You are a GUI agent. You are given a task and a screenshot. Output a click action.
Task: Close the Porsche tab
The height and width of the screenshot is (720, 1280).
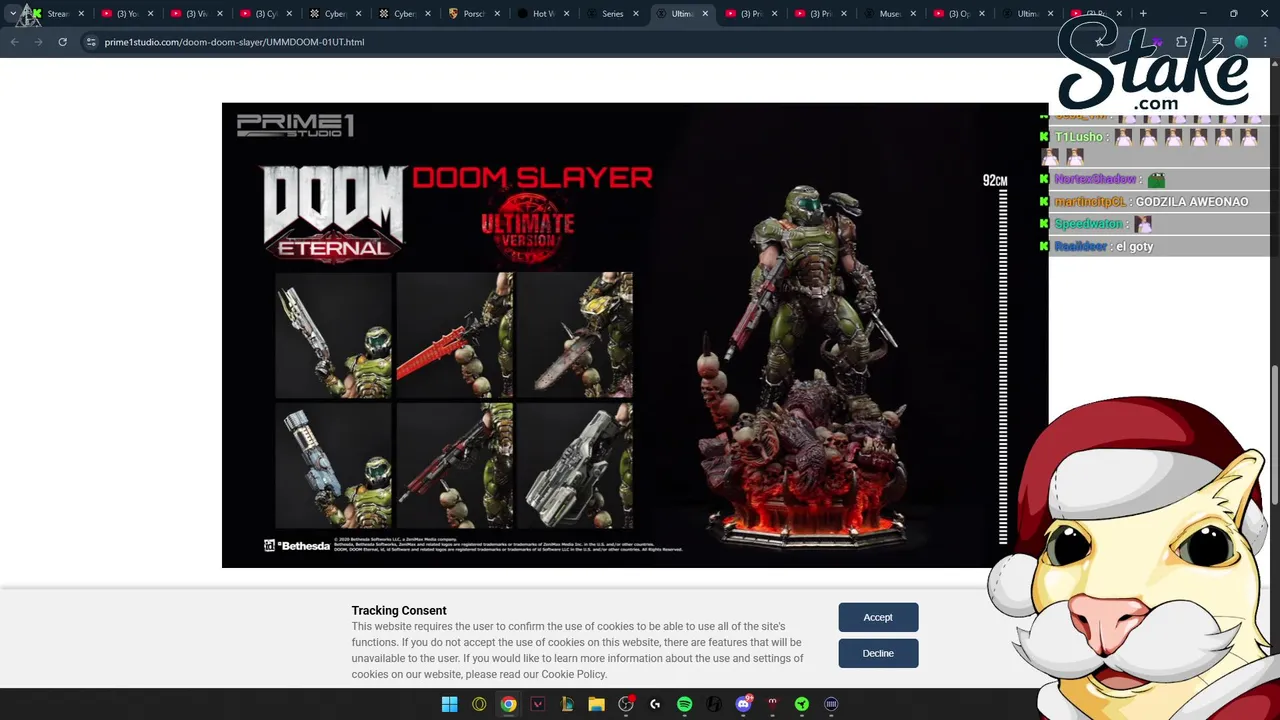click(x=497, y=14)
